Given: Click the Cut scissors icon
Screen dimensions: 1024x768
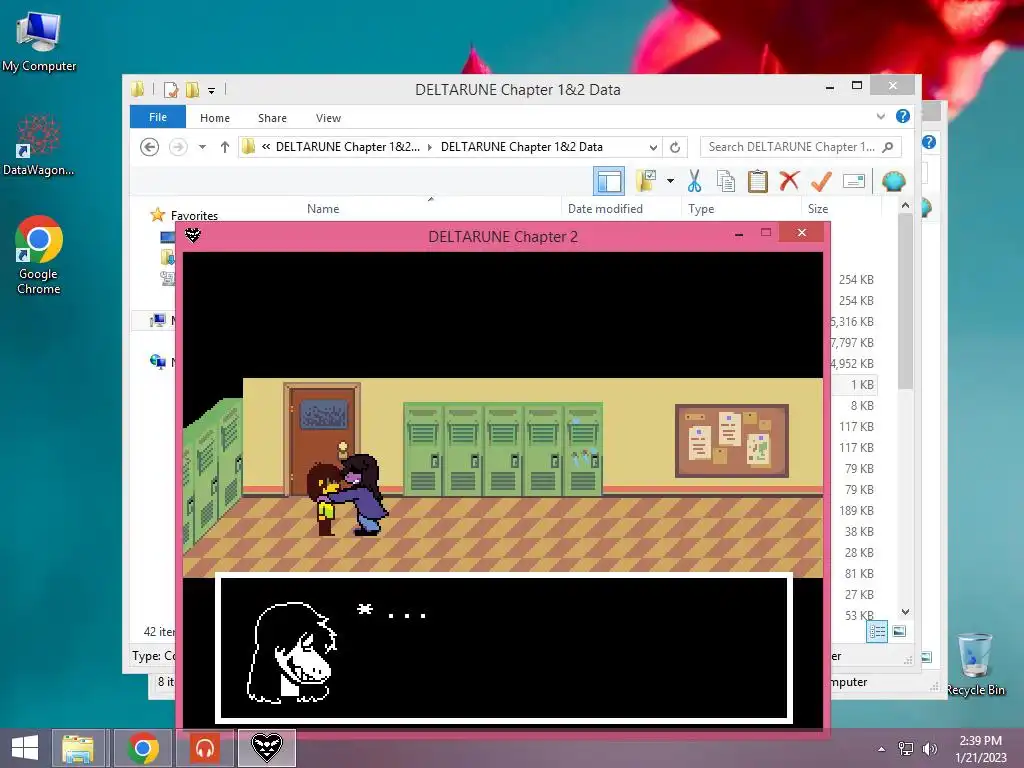Looking at the screenshot, I should click(694, 181).
